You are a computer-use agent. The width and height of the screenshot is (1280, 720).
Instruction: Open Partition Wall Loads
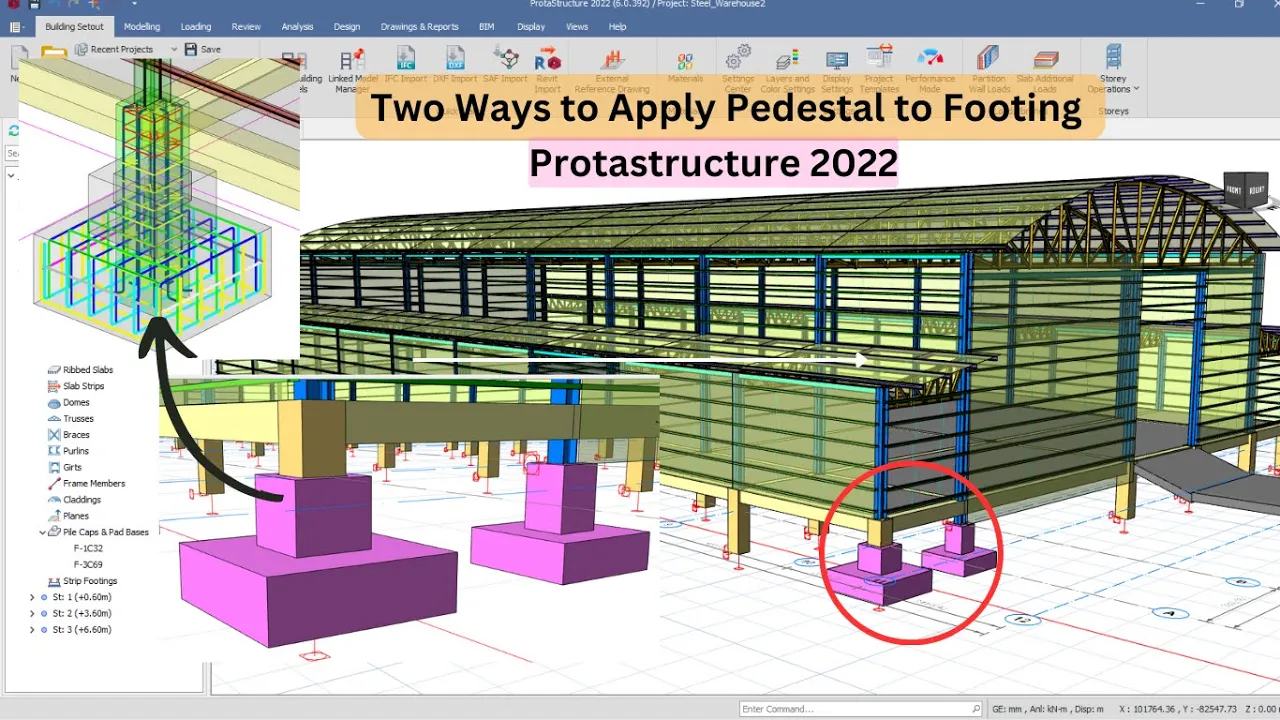click(x=989, y=70)
